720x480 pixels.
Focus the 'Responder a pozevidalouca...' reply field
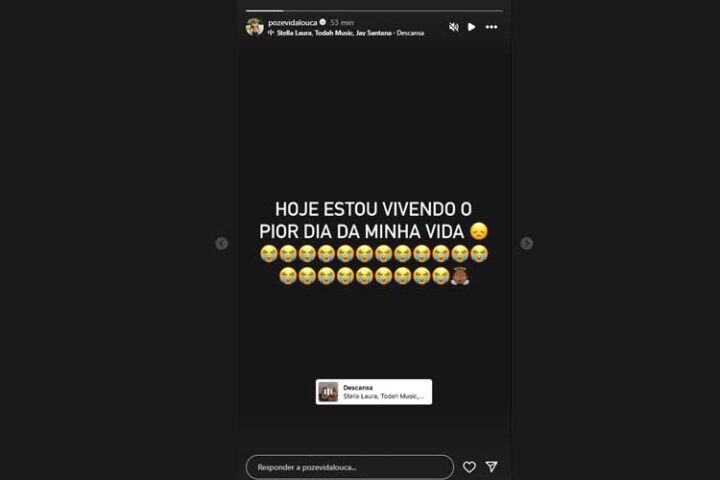pyautogui.click(x=350, y=467)
